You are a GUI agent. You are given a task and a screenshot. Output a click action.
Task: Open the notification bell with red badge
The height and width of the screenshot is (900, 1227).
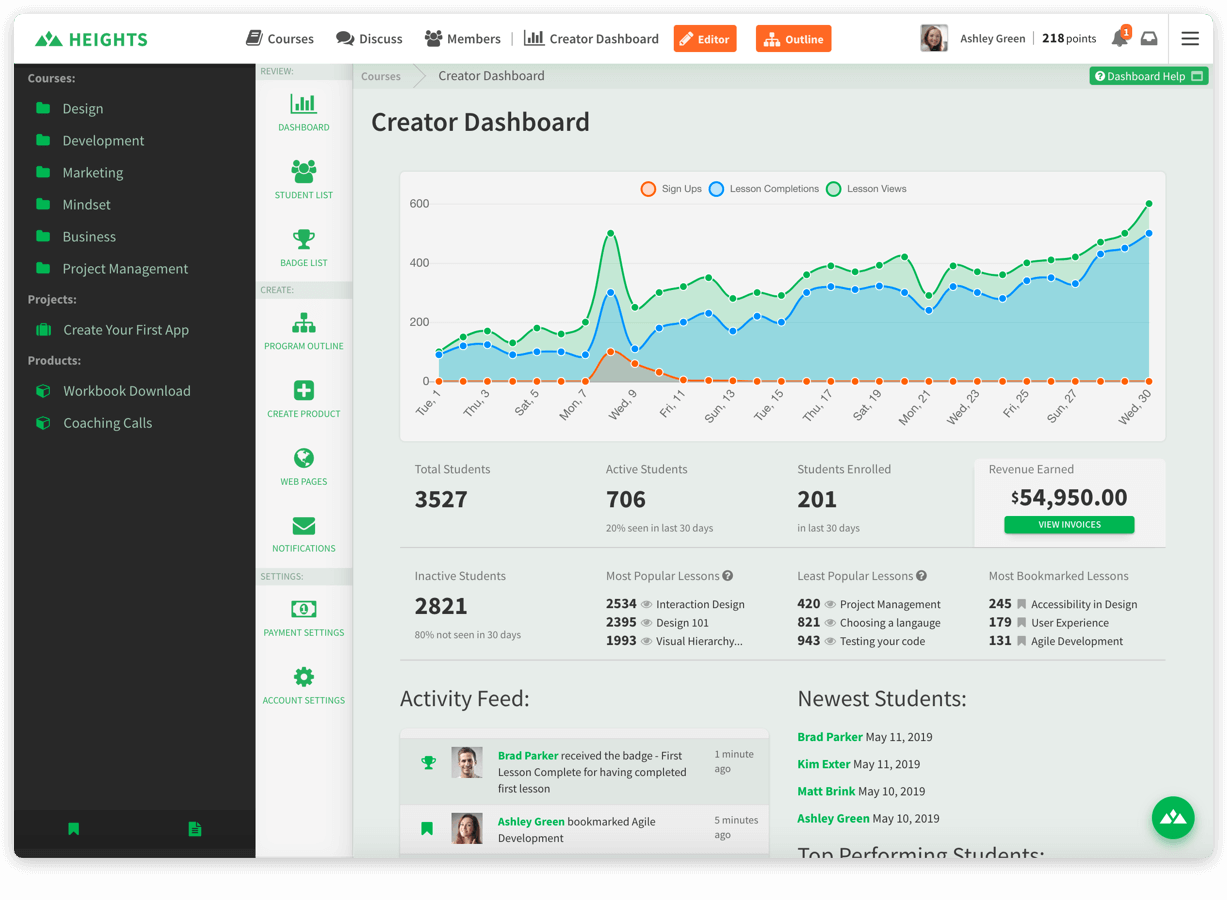click(x=1119, y=37)
